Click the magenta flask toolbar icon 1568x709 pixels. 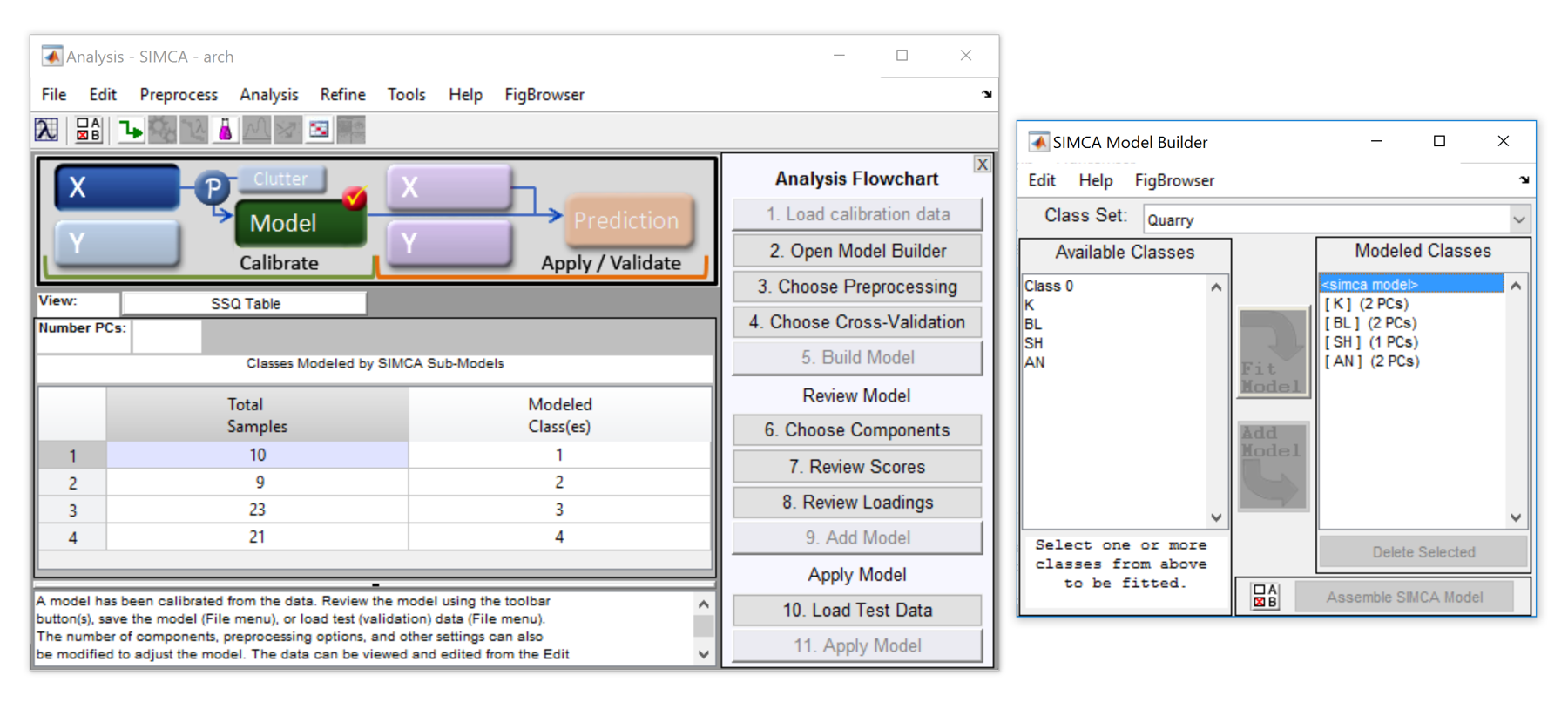tap(225, 131)
